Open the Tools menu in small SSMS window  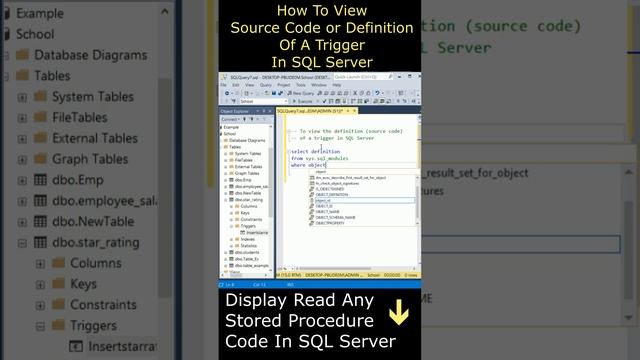click(301, 85)
